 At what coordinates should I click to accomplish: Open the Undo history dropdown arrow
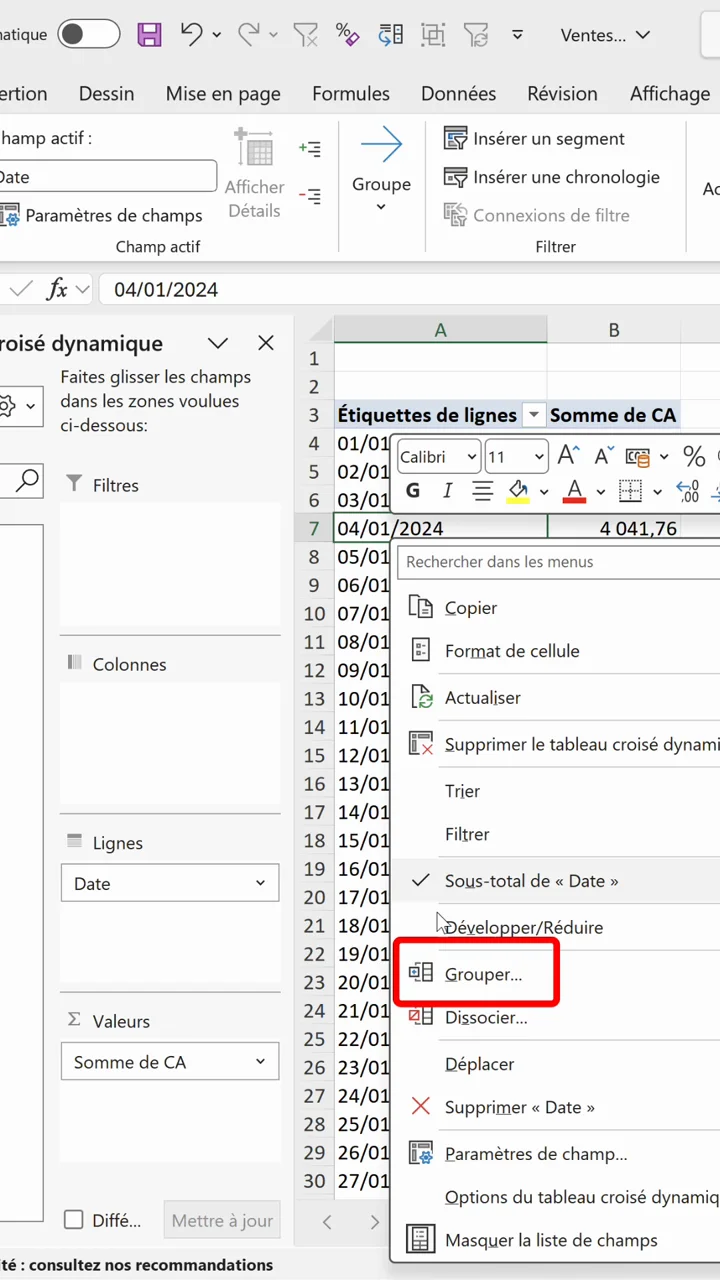pos(217,35)
